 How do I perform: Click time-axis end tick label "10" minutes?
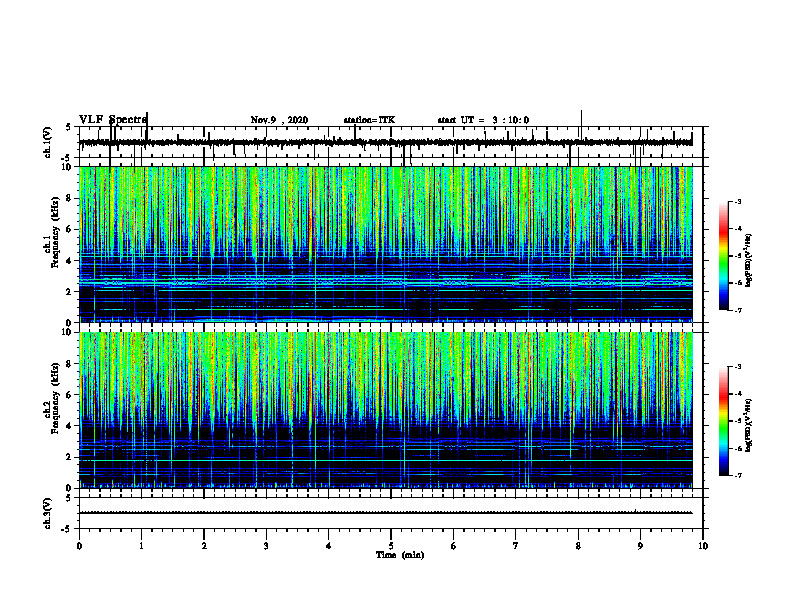click(703, 546)
